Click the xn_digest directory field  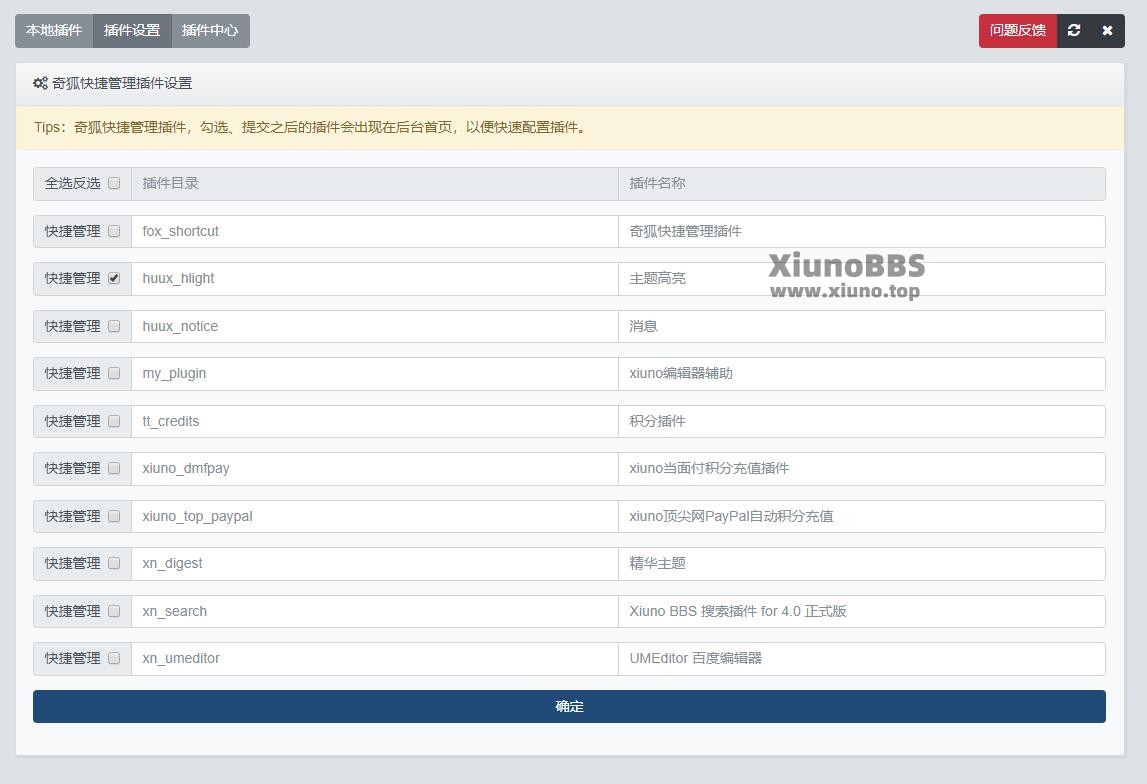coord(375,564)
